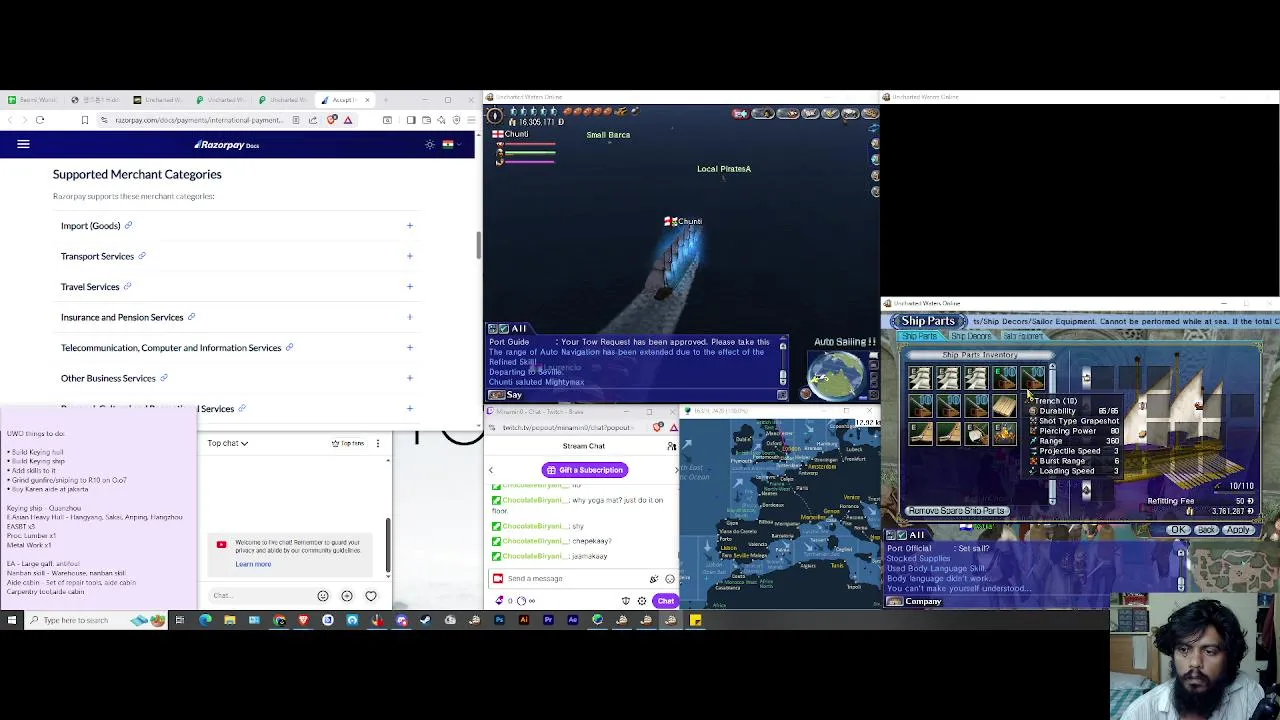Screen dimensions: 1280x720
Task: Open emoji picker in YouTube chat
Action: [323, 596]
